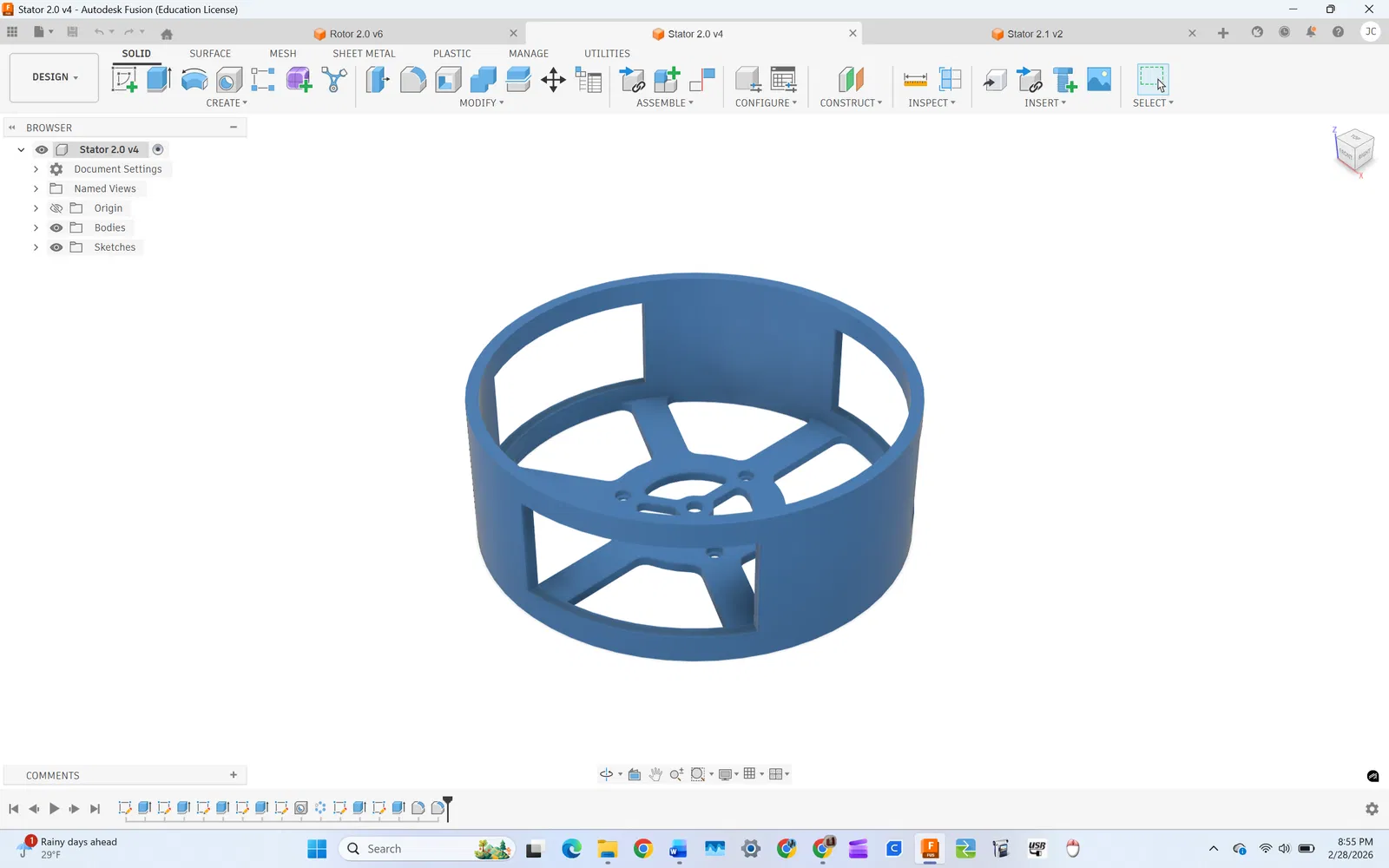1389x868 pixels.
Task: Jump to the timeline beginning
Action: click(x=13, y=809)
